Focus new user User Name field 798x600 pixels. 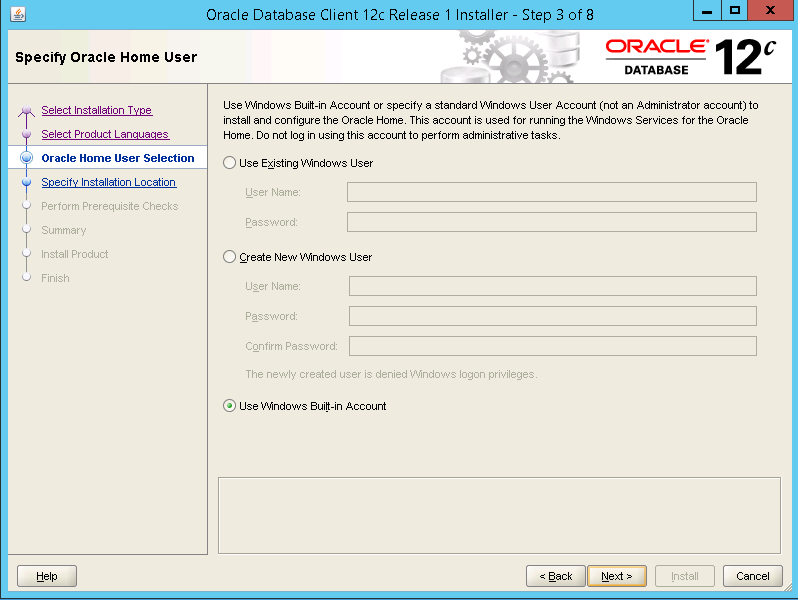point(553,286)
